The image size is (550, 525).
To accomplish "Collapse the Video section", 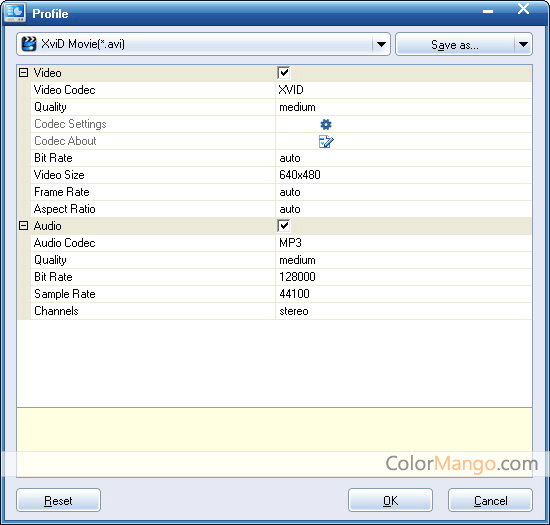I will tap(24, 73).
